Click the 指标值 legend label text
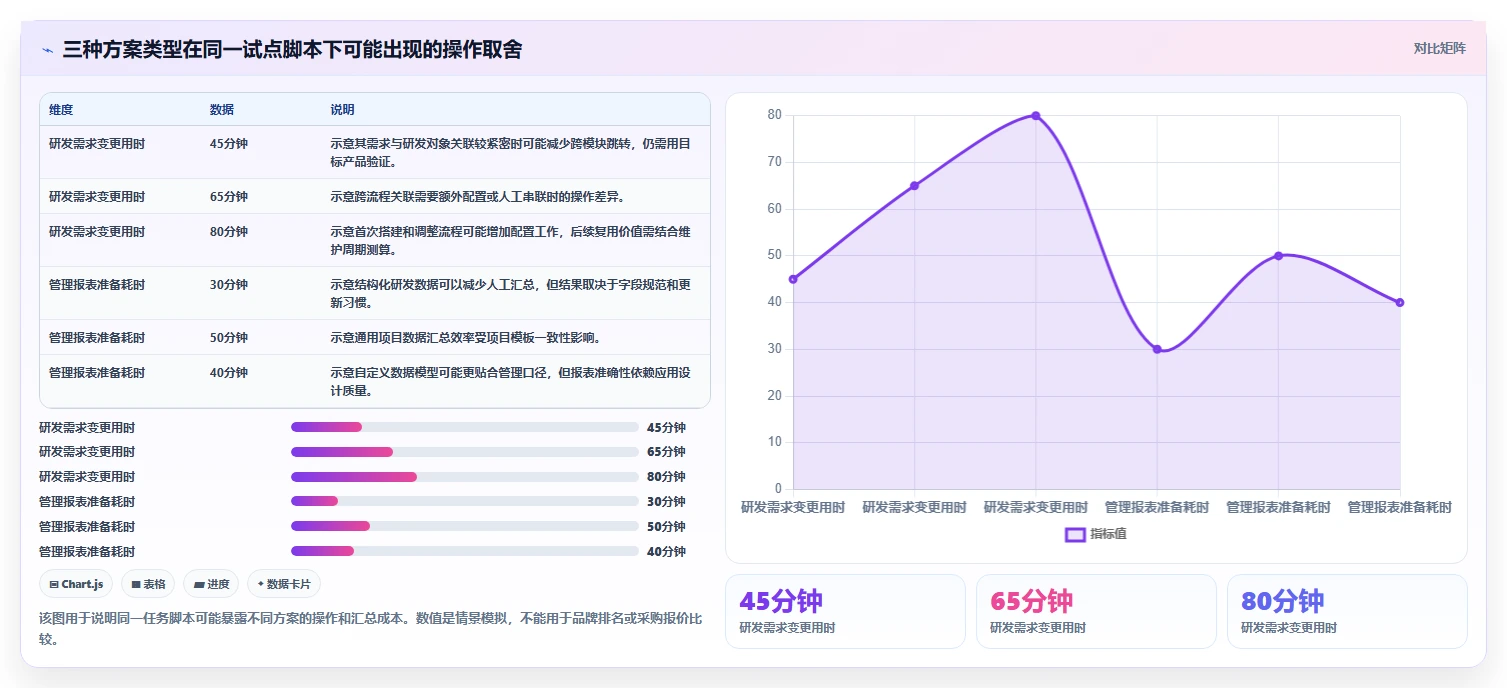Viewport: 1507px width, 688px height. [1108, 534]
